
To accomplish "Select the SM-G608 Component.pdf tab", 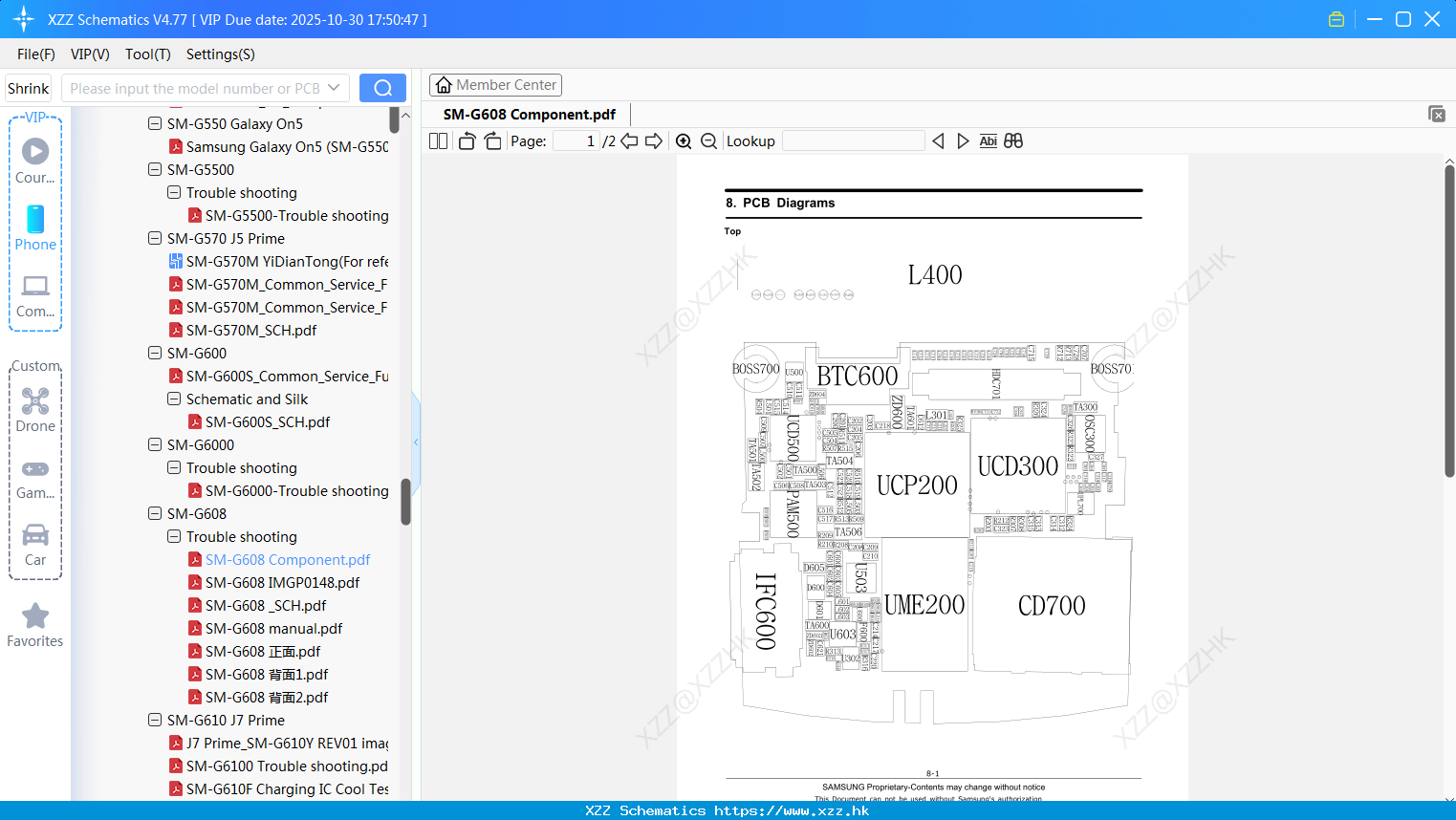I will (x=530, y=115).
